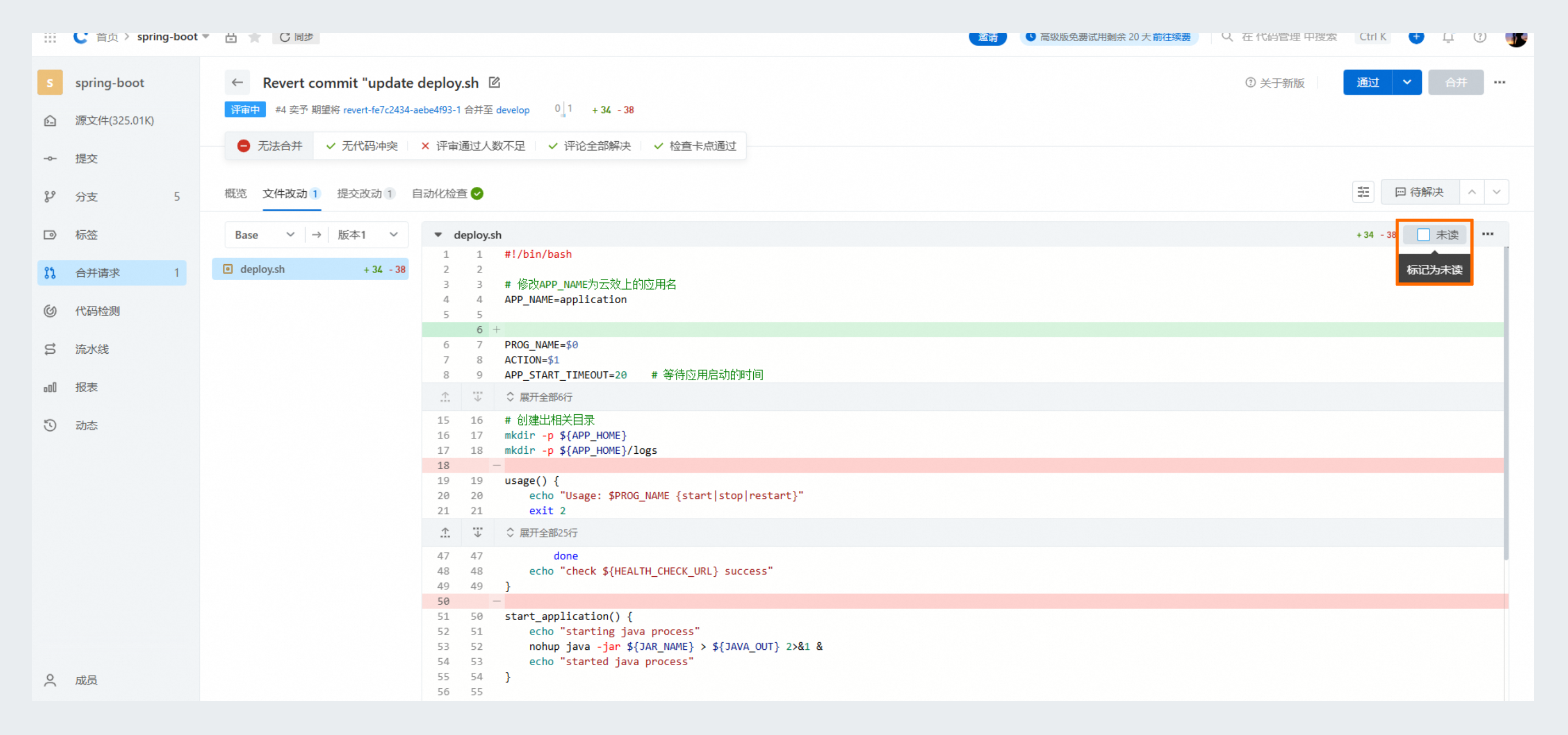
Task: Open the app grid launcher icon
Action: click(50, 37)
